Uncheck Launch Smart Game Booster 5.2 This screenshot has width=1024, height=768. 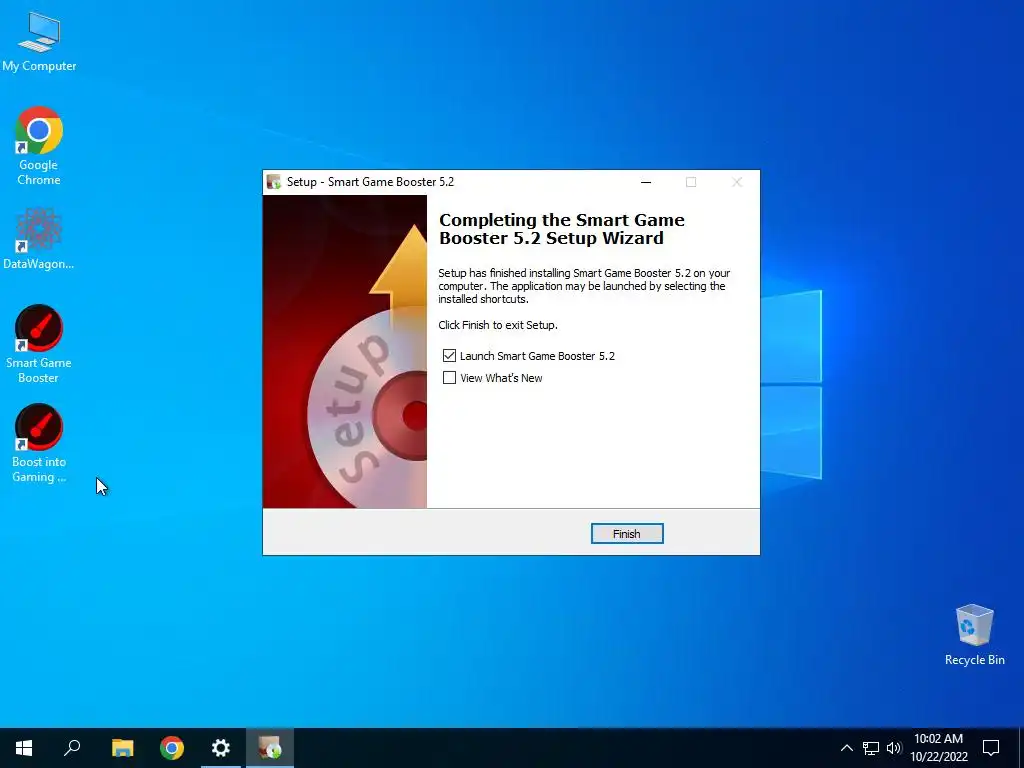[x=449, y=355]
